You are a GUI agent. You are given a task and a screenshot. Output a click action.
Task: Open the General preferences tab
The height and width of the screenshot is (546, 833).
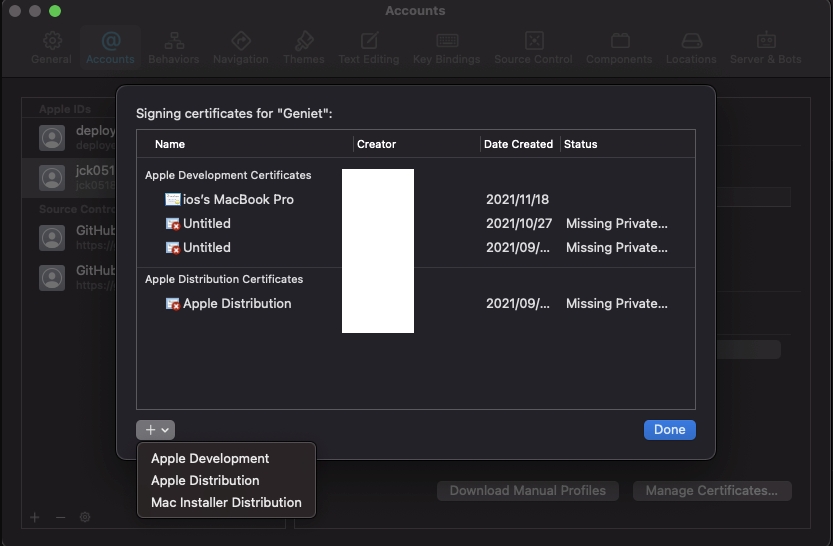click(51, 47)
